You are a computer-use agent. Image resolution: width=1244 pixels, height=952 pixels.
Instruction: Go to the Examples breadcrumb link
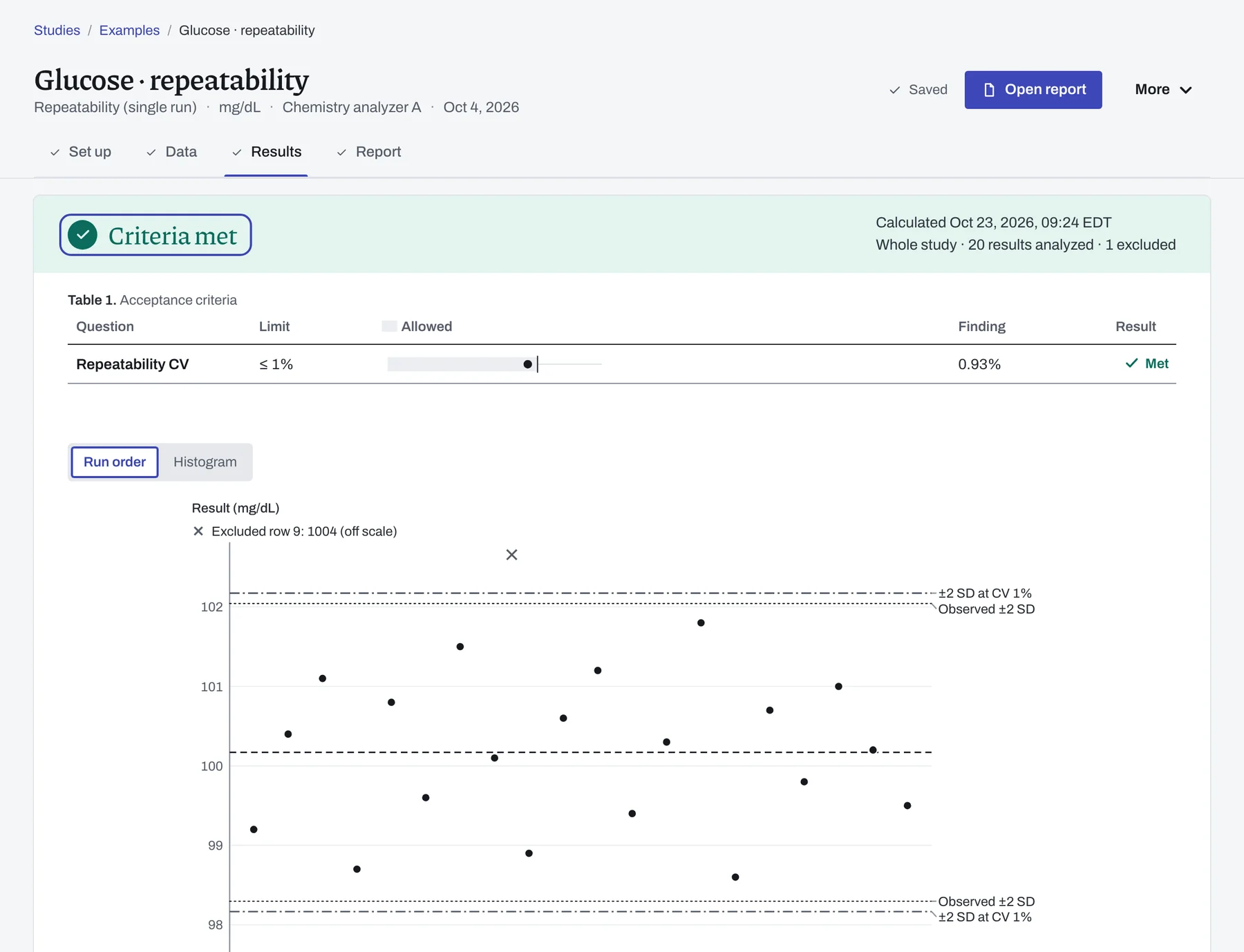[x=129, y=30]
